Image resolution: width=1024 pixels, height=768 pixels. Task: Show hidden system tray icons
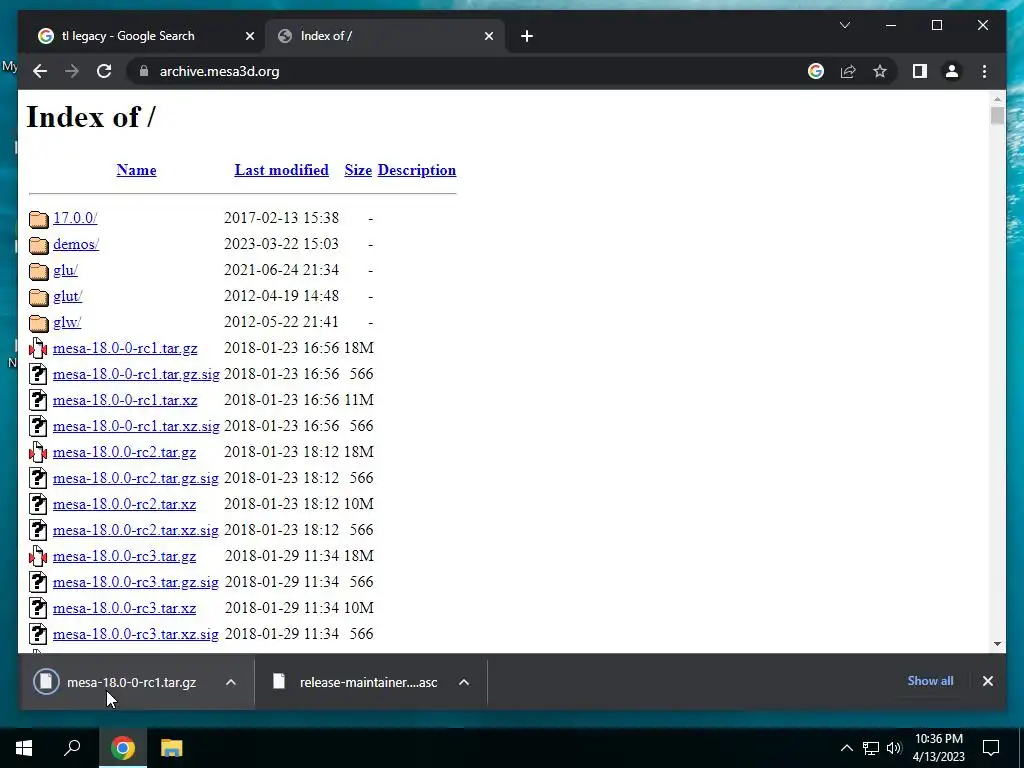[846, 748]
